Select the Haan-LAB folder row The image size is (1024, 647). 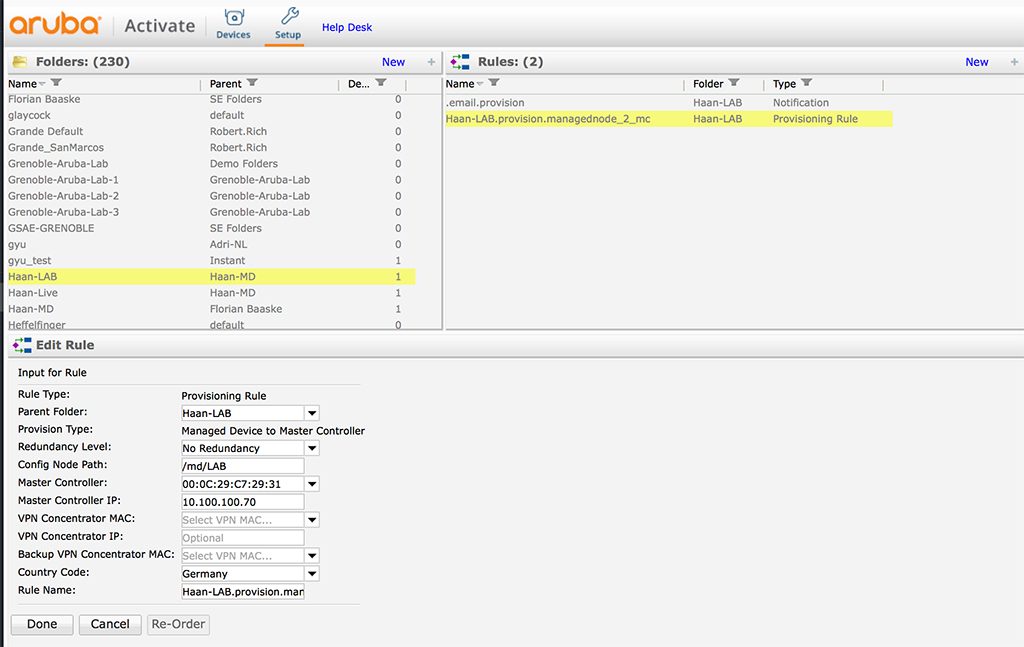click(100, 276)
